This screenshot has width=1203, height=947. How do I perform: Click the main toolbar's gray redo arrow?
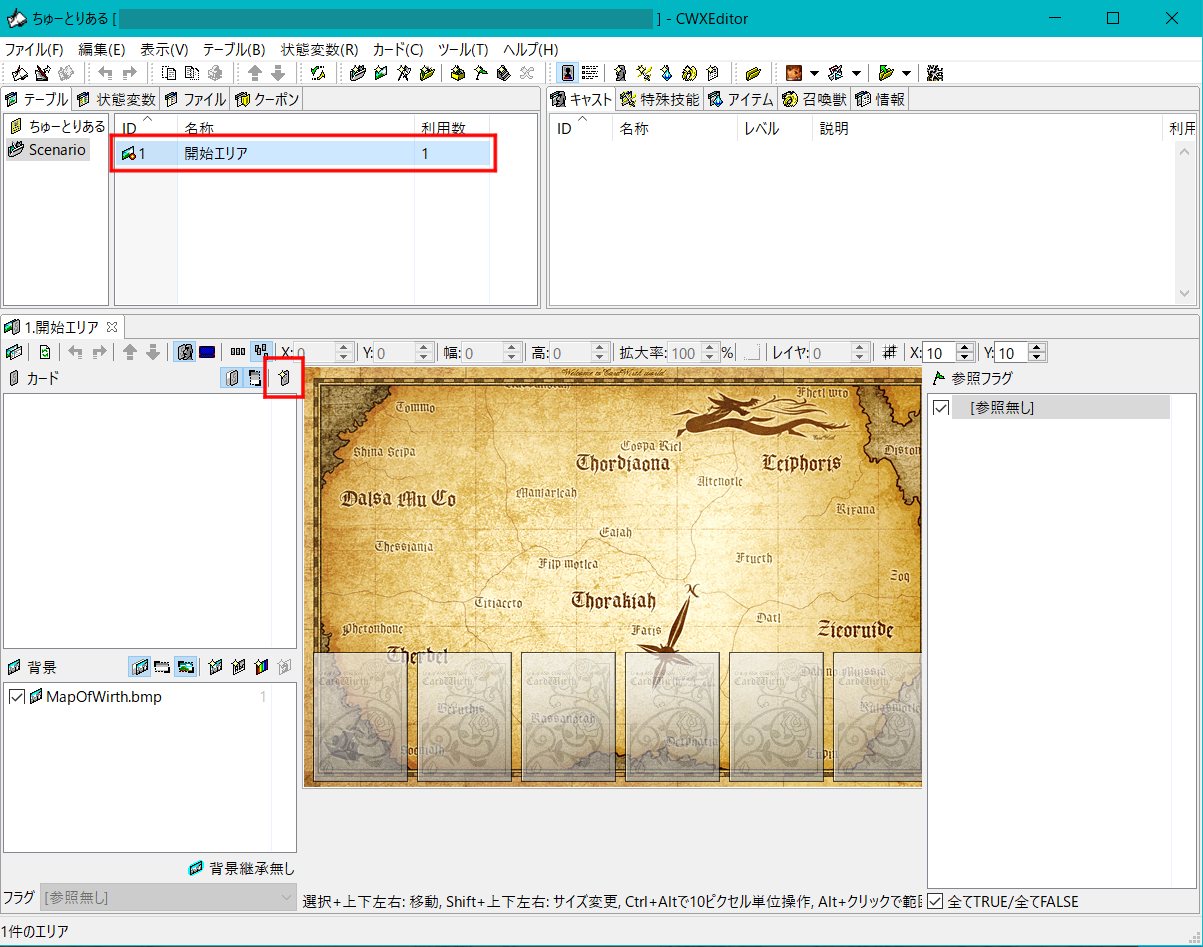pos(128,73)
